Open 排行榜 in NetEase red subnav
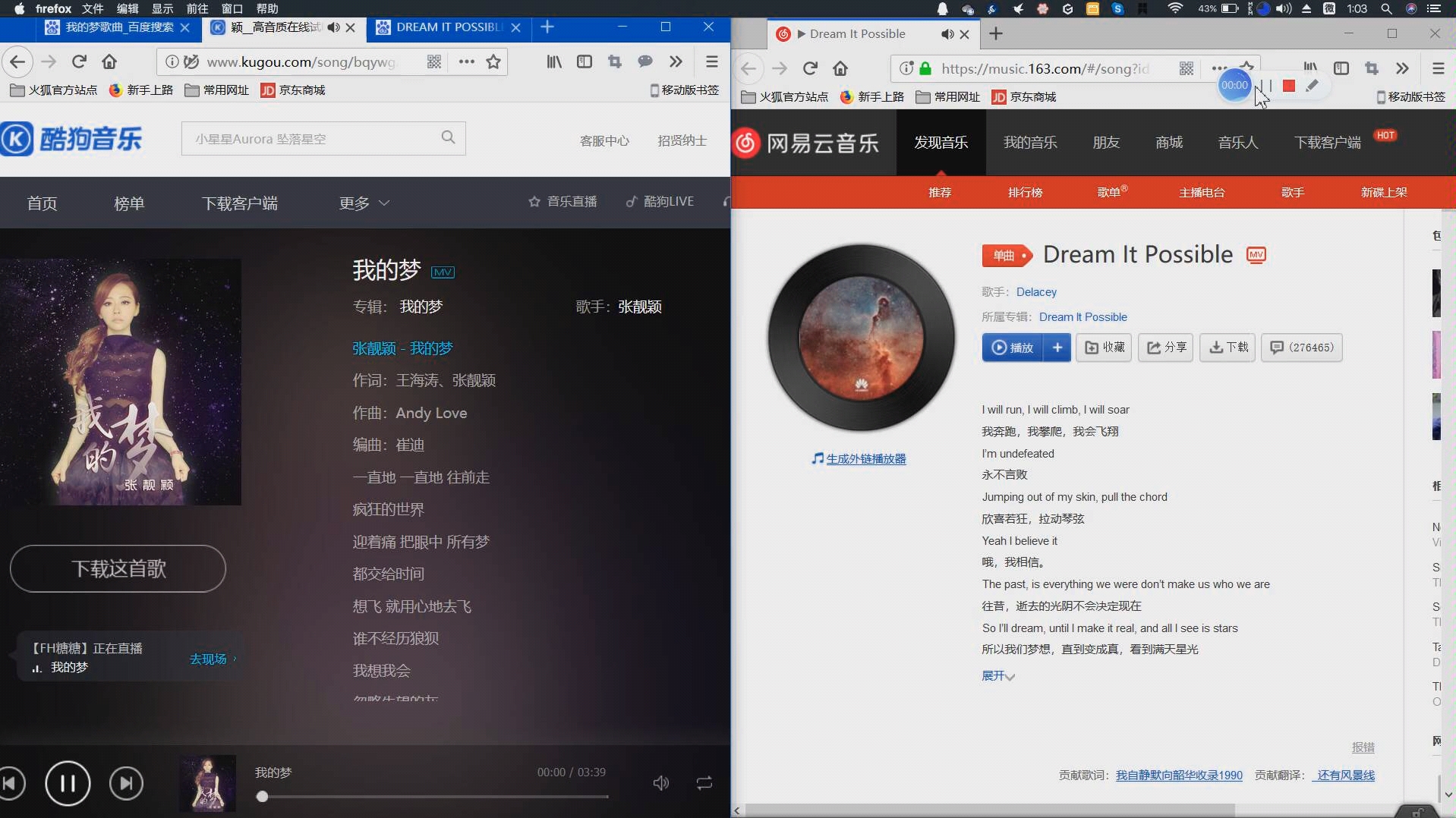Image resolution: width=1456 pixels, height=818 pixels. coord(1025,192)
